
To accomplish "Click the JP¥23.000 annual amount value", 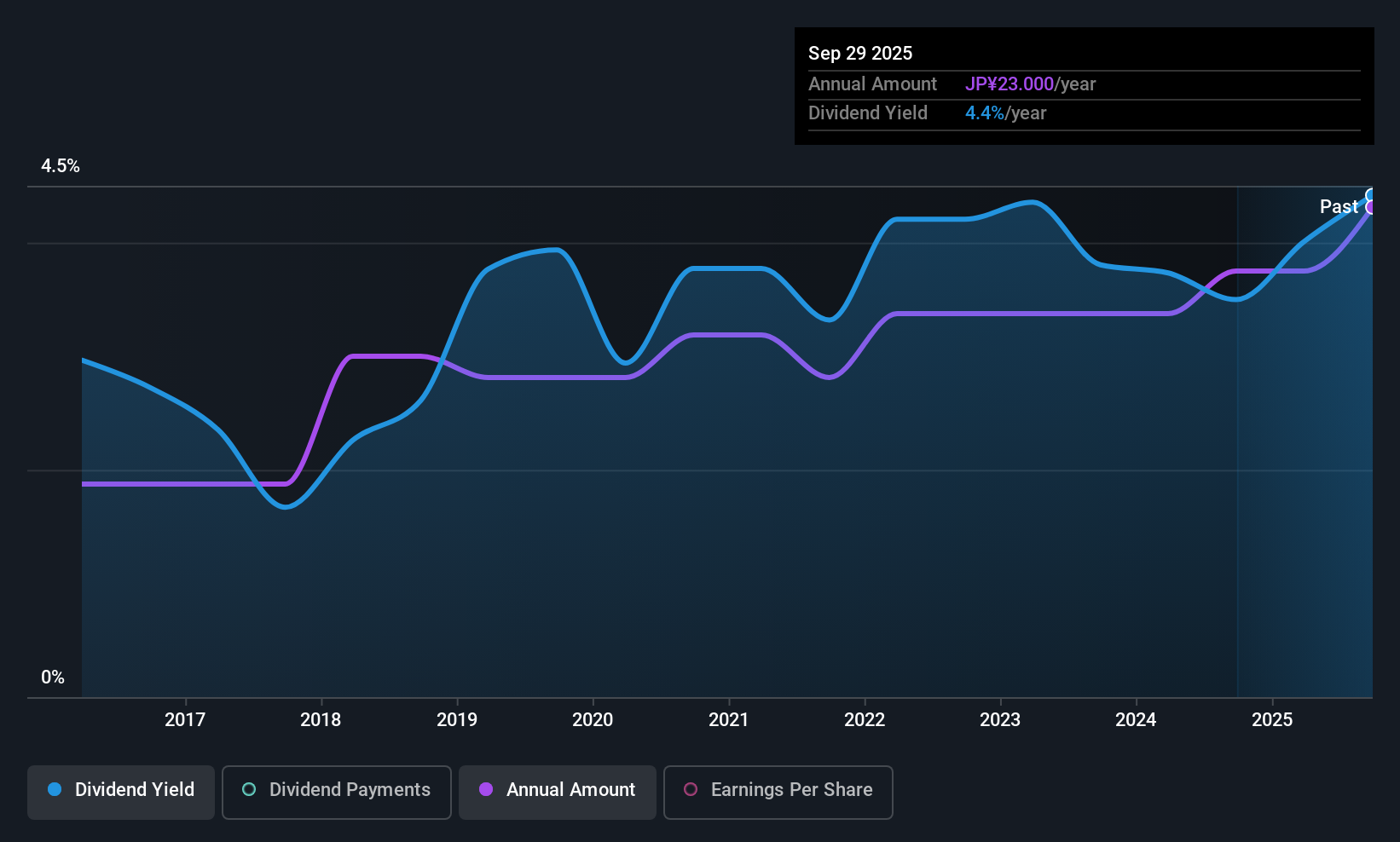I will (1010, 84).
